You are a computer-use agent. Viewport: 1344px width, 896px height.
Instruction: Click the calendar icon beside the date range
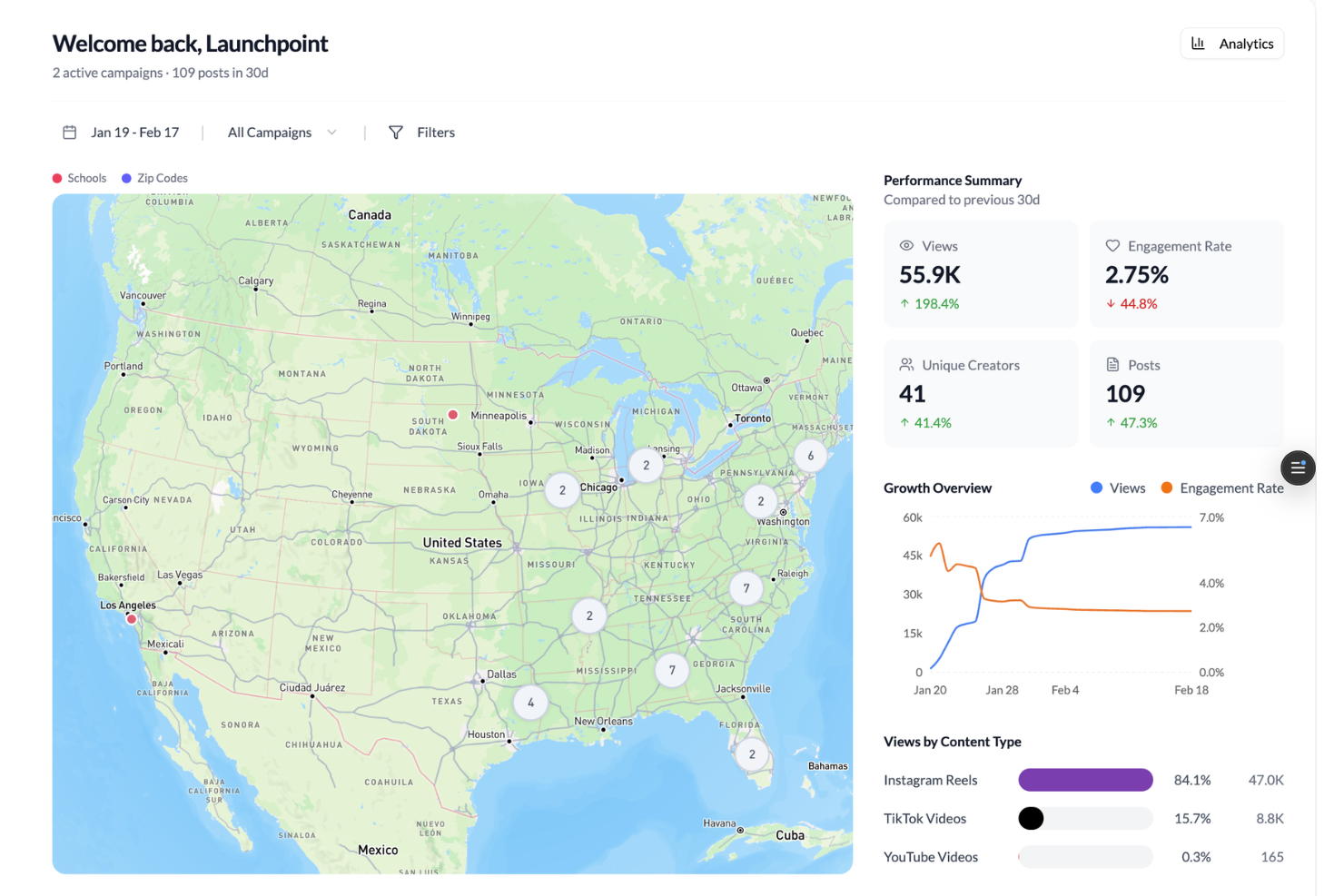tap(69, 132)
